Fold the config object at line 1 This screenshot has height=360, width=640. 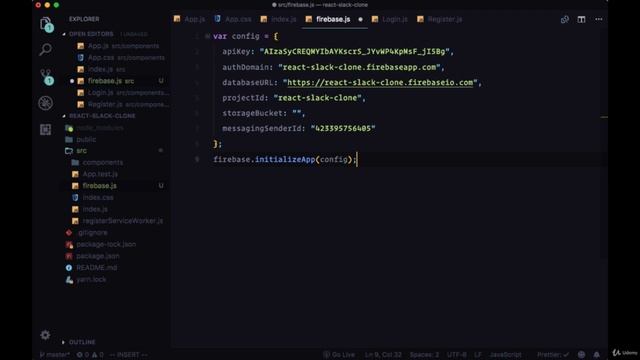click(207, 37)
